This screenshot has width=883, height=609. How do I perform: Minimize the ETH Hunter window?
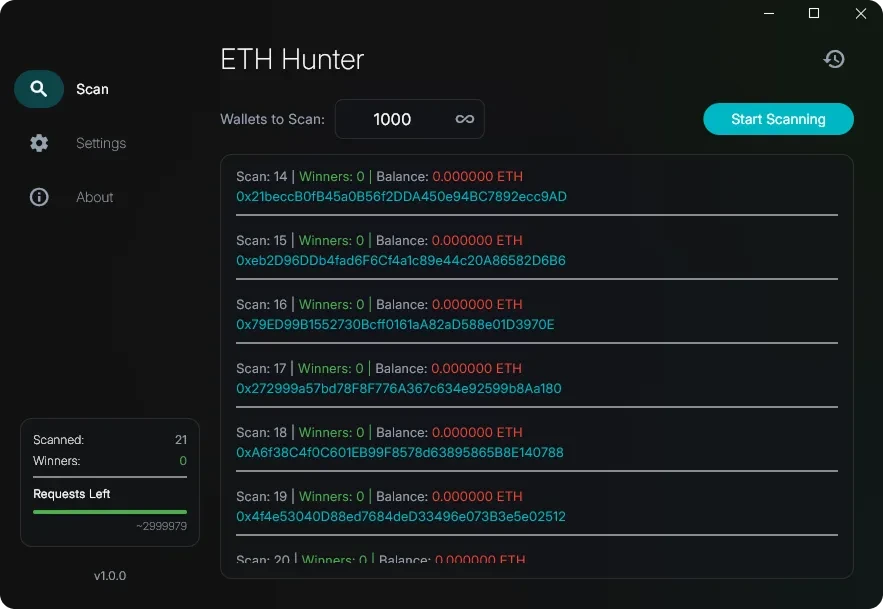tap(768, 14)
